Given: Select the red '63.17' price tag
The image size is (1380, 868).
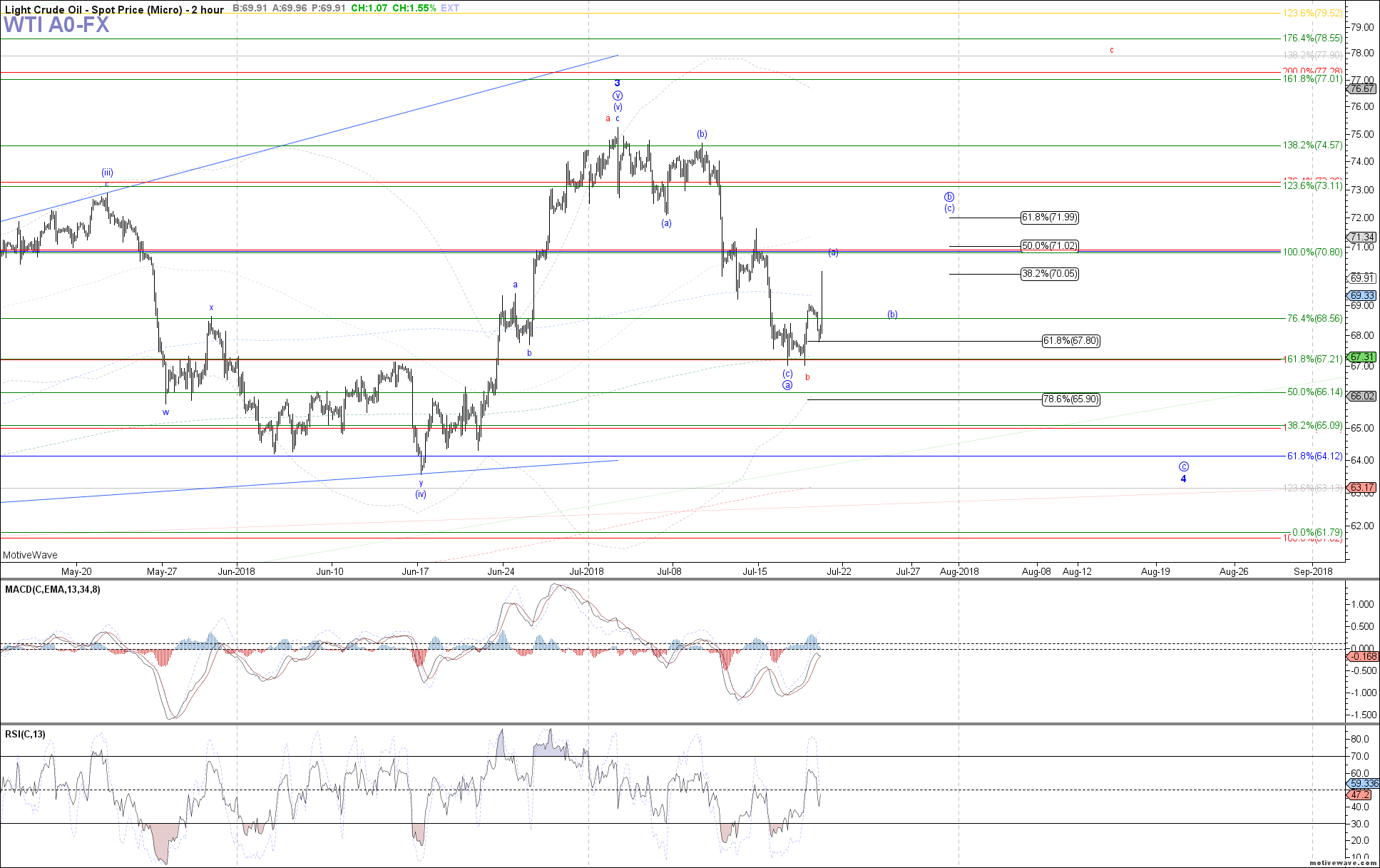Looking at the screenshot, I should 1362,488.
